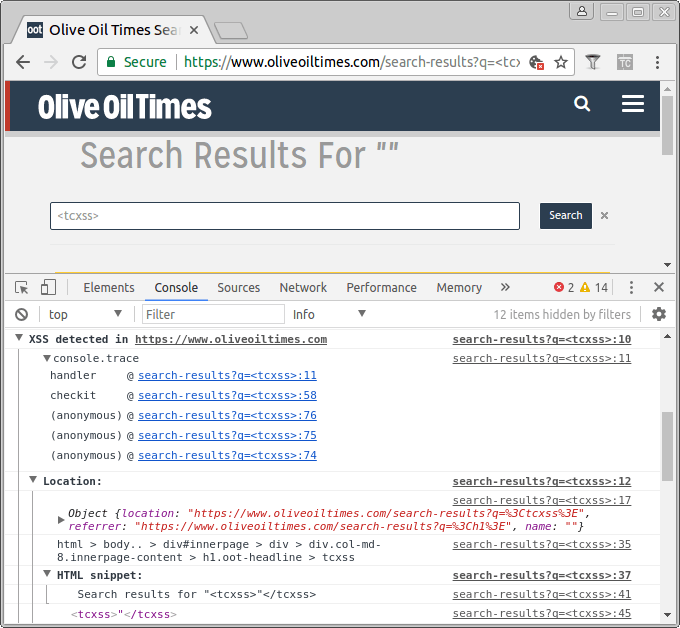Image resolution: width=680 pixels, height=628 pixels.
Task: Bookmark this page with the star icon
Action: coord(561,62)
